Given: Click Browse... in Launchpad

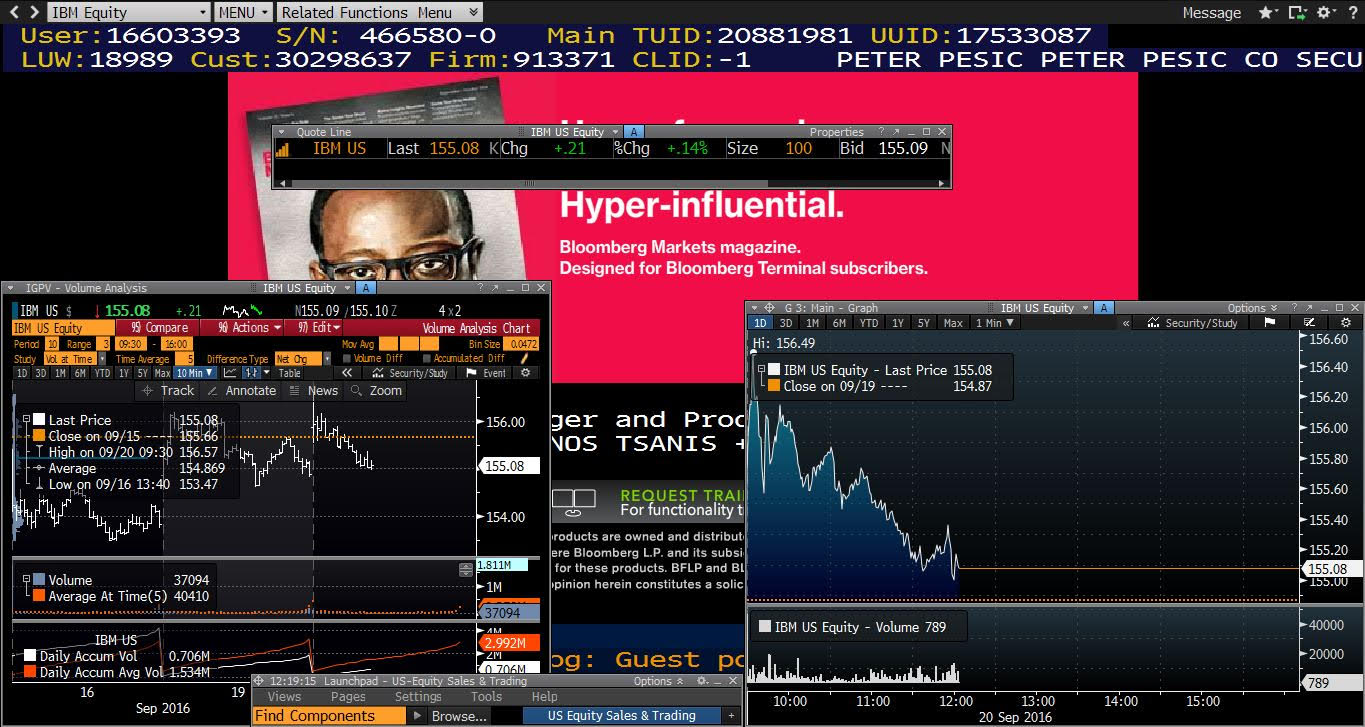Looking at the screenshot, I should coord(458,716).
